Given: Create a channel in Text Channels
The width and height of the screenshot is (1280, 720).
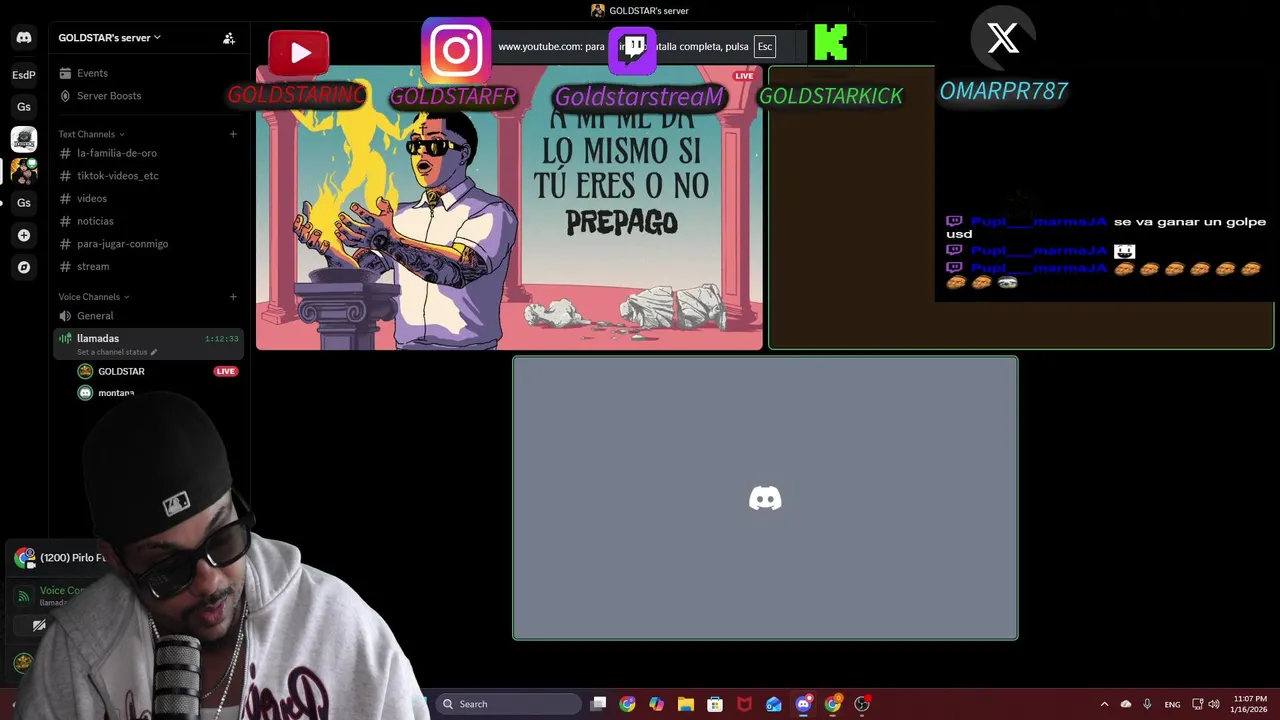Looking at the screenshot, I should click(x=233, y=134).
